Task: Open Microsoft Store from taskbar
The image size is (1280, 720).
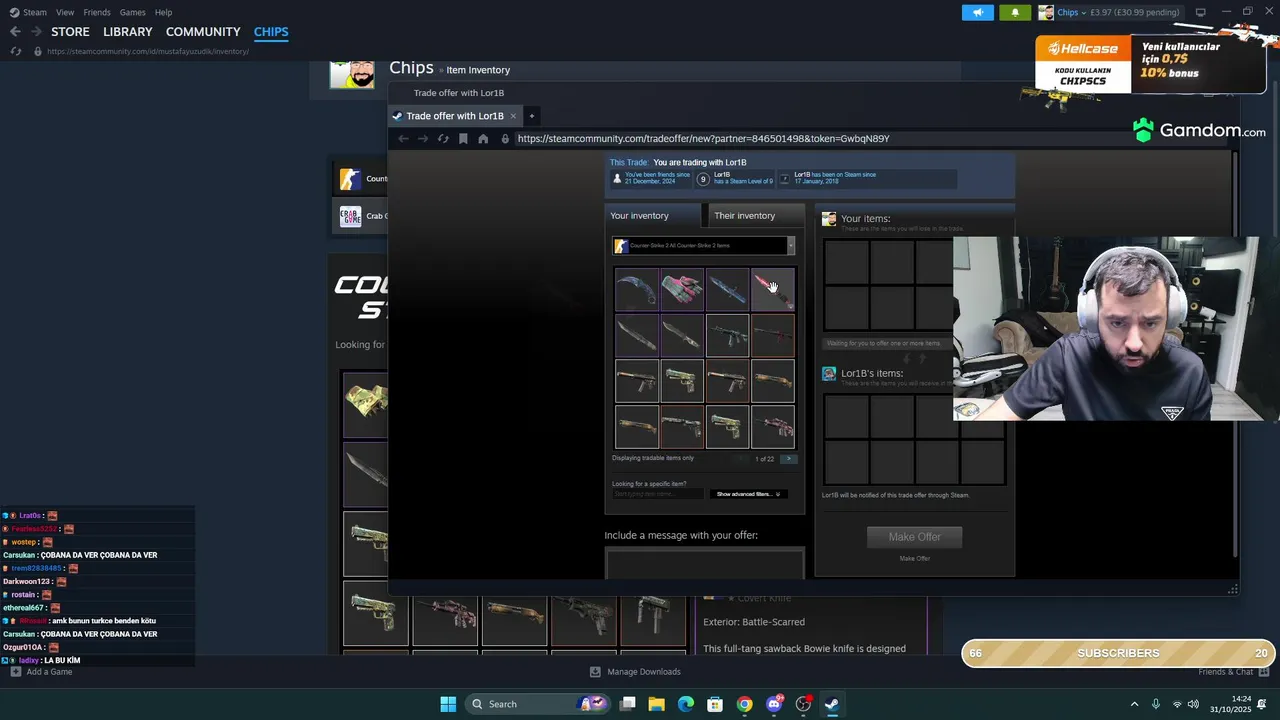Action: pyautogui.click(x=715, y=704)
